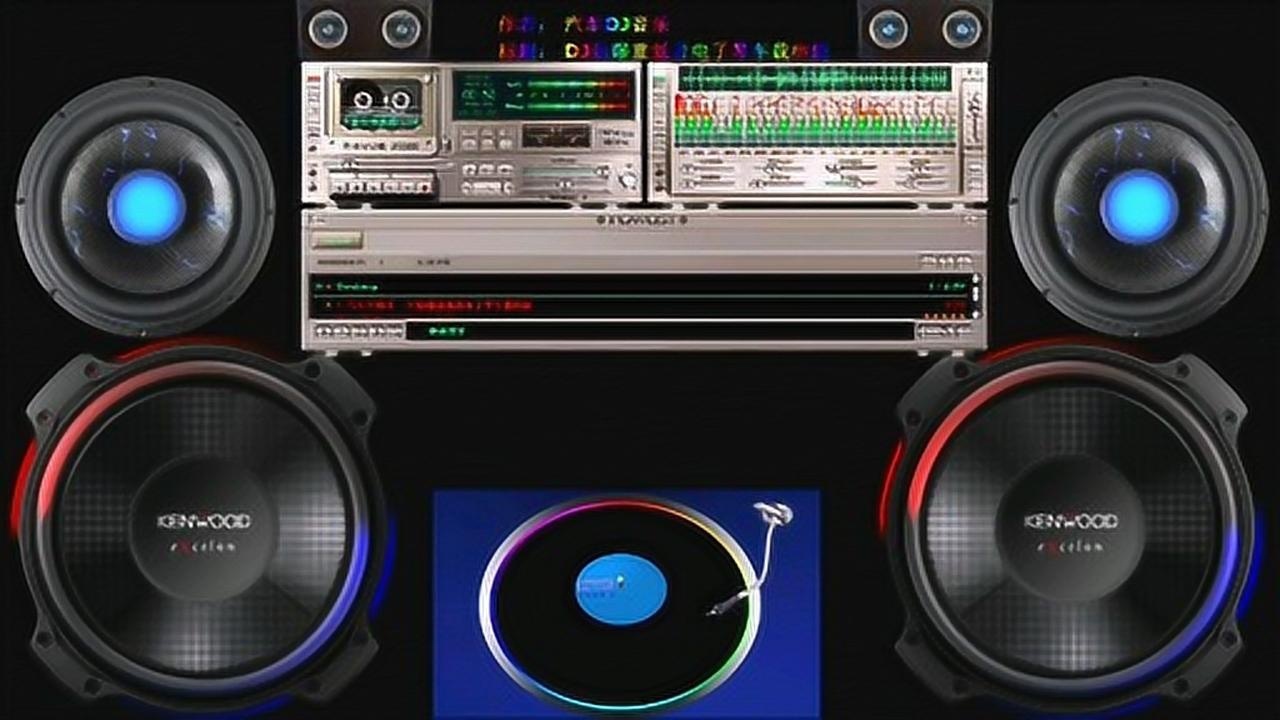Select the green first track in the playlist
Image resolution: width=1280 pixels, height=720 pixels.
[640, 286]
